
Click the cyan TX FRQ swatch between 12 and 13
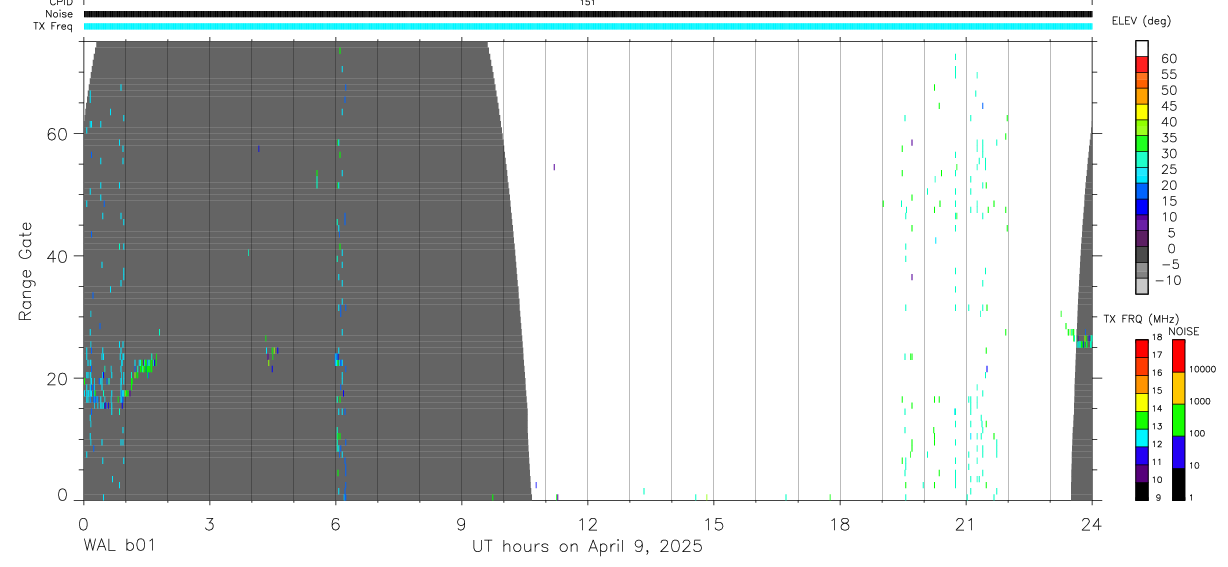1142,436
